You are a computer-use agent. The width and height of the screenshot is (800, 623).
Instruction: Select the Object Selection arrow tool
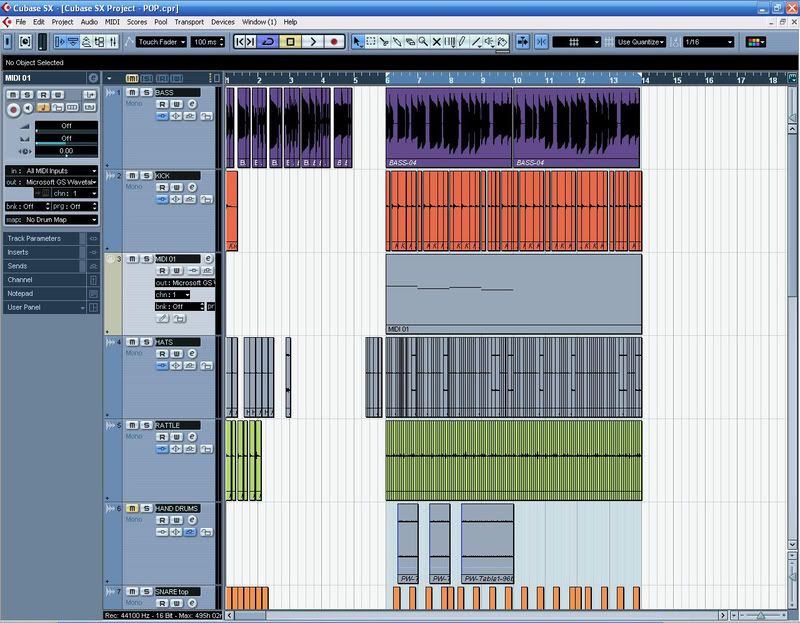358,42
